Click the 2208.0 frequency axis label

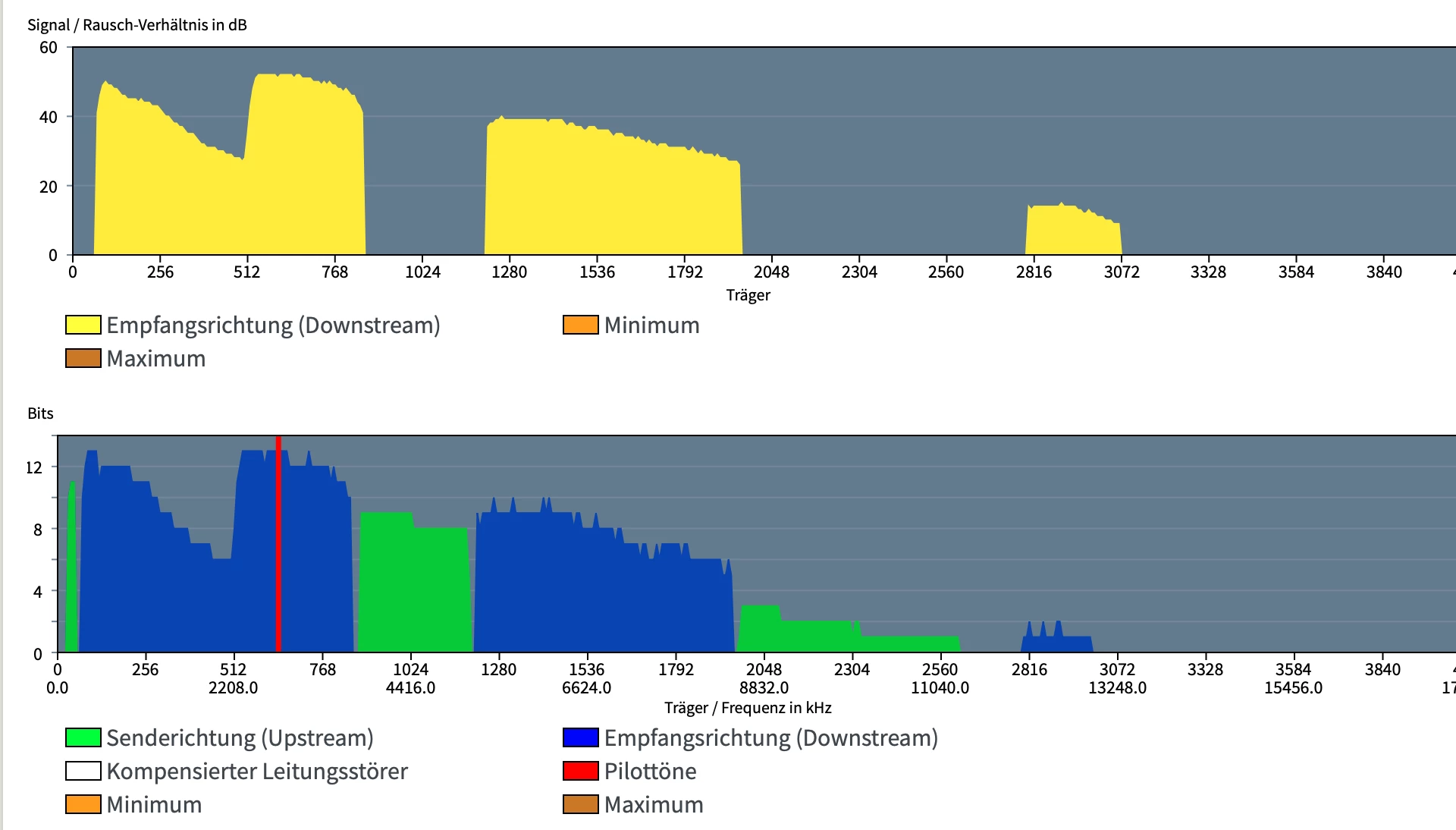click(x=233, y=688)
